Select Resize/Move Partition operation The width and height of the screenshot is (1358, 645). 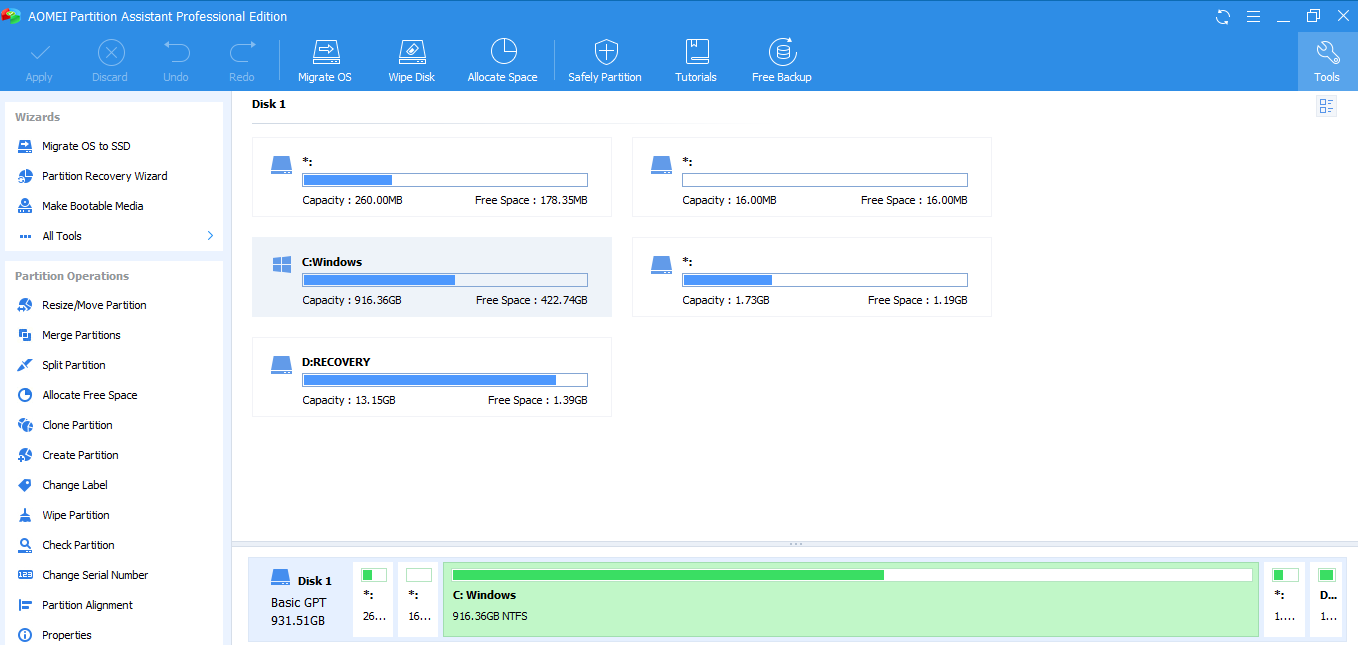pyautogui.click(x=94, y=305)
